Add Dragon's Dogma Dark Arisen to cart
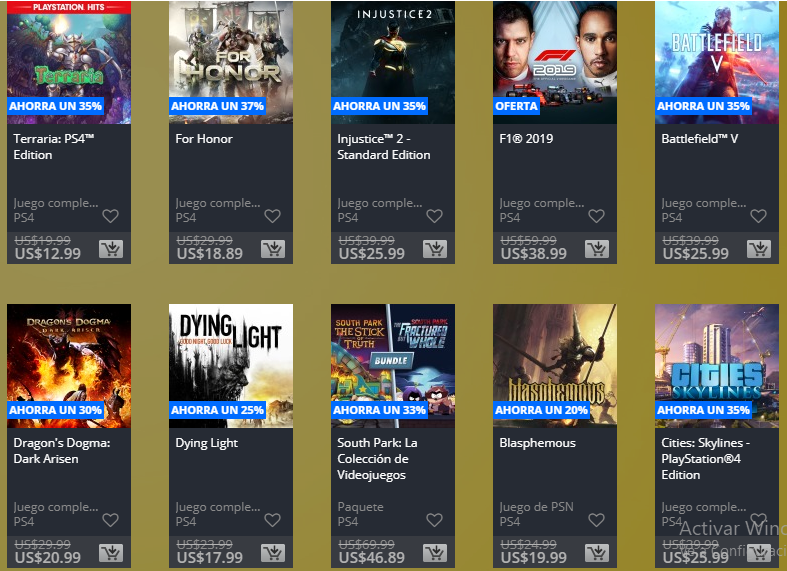Viewport: 787px width, 571px height. coord(111,553)
